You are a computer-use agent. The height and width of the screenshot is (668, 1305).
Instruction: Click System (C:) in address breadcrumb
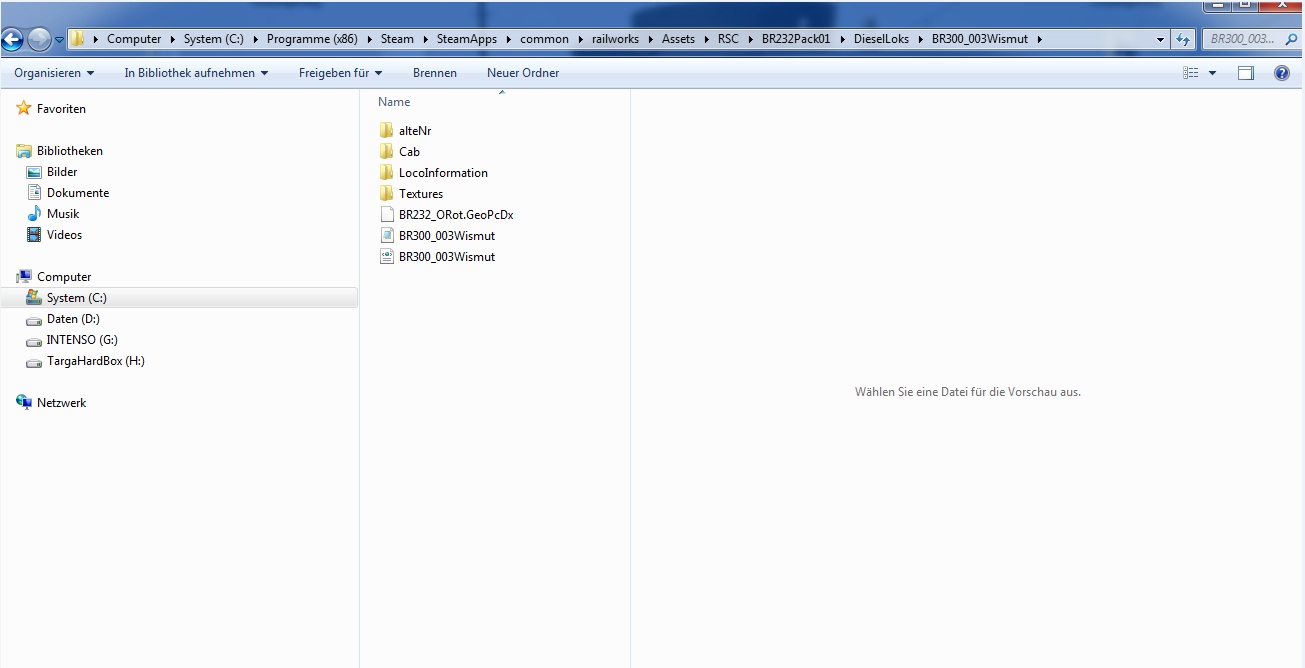214,39
